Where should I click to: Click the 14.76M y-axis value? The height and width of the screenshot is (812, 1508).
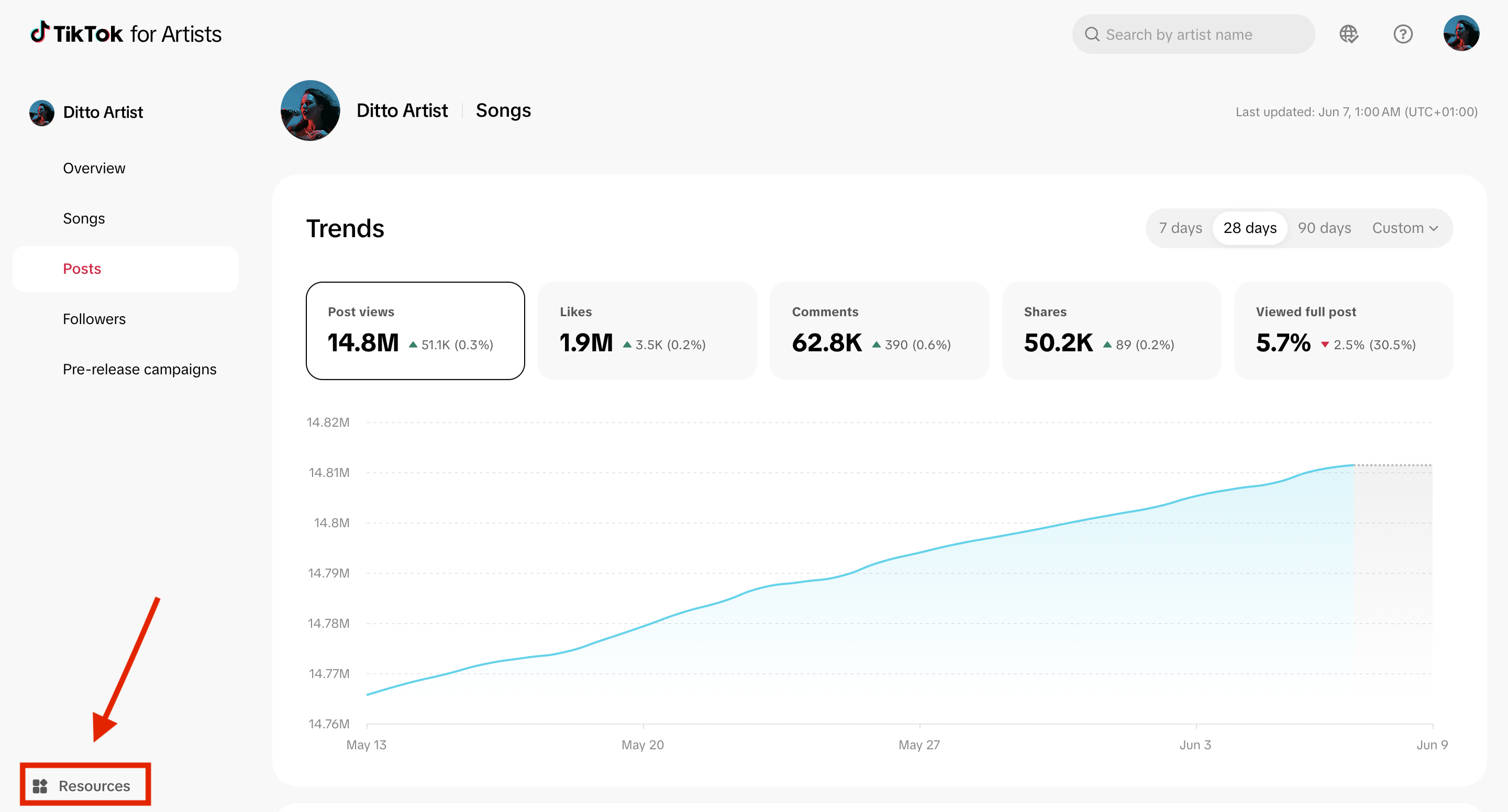(x=329, y=724)
